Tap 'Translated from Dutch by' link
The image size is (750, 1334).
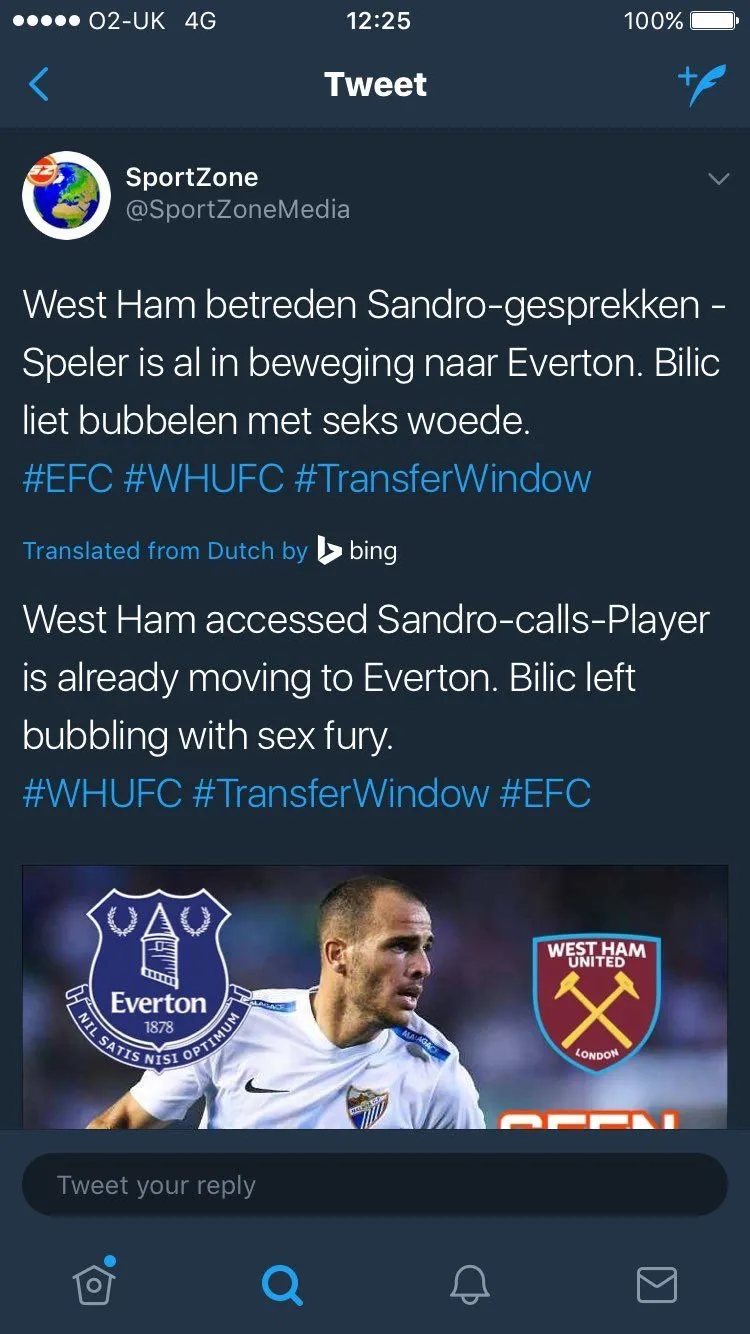click(165, 551)
